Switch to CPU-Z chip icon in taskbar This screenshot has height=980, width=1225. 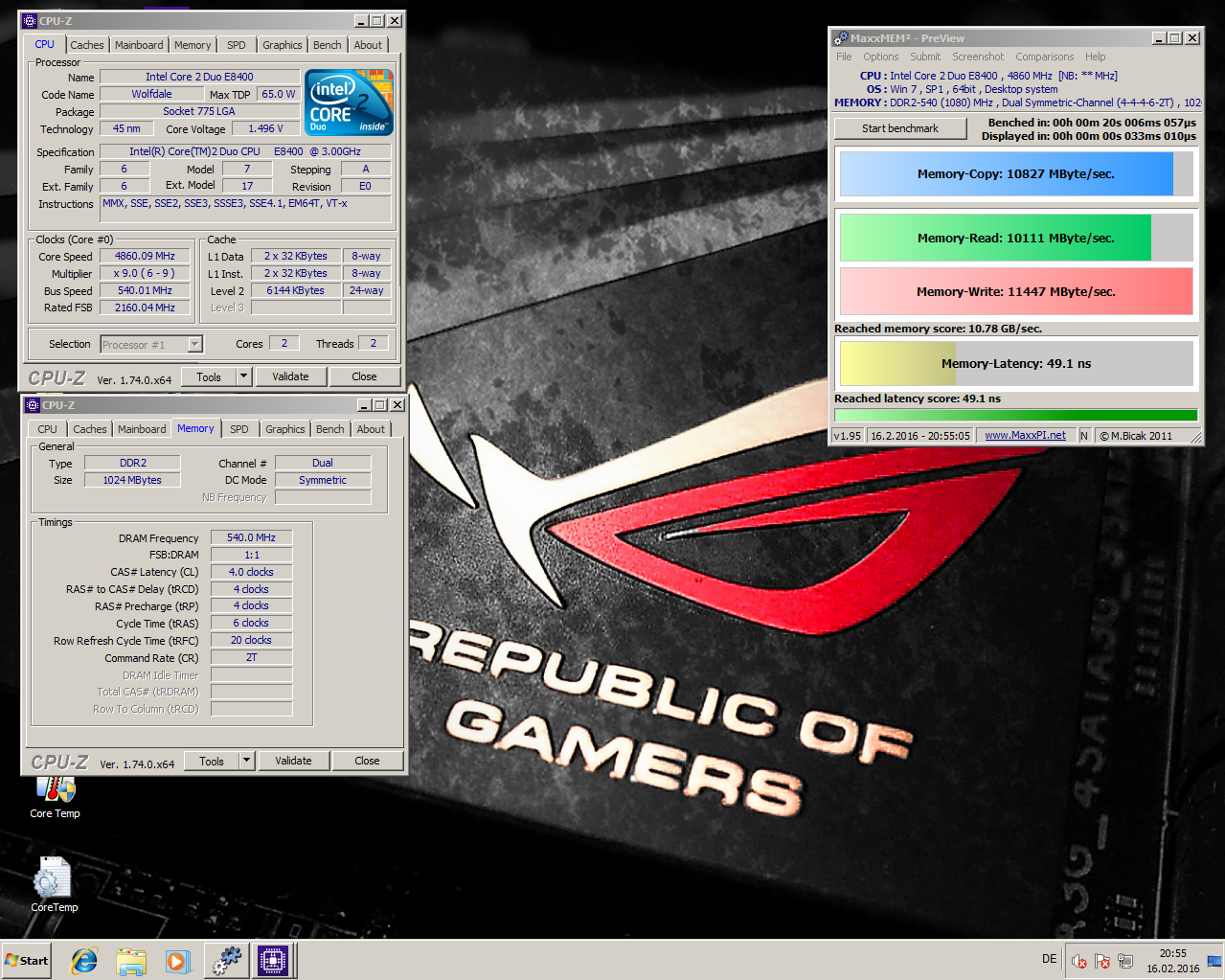pos(272,961)
